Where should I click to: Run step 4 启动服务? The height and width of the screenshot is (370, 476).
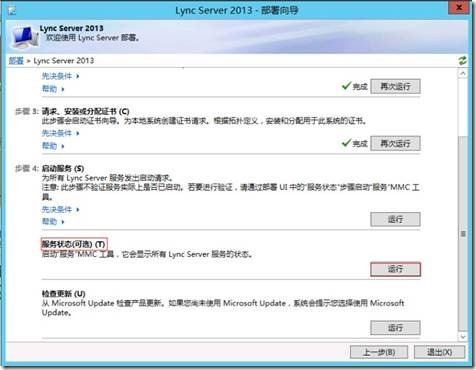(395, 219)
